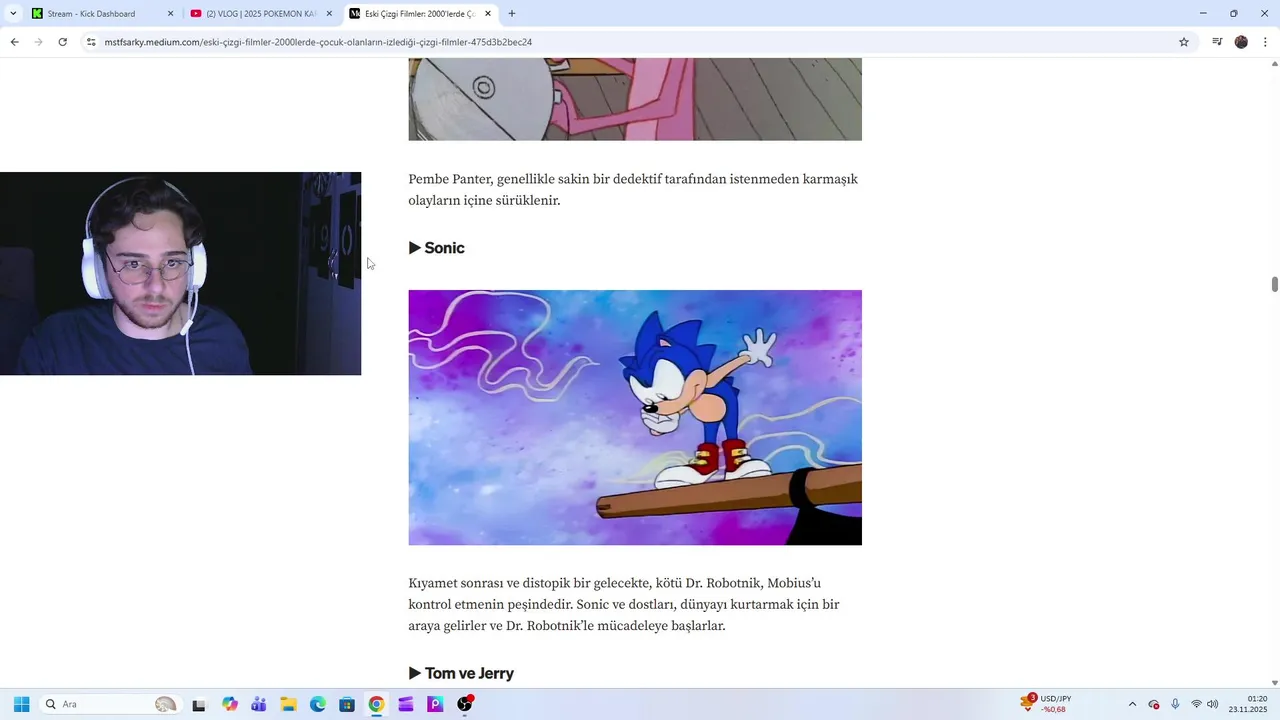Open the media controls icon in Chrome toolbar
This screenshot has width=1280, height=720.
[x=1217, y=42]
